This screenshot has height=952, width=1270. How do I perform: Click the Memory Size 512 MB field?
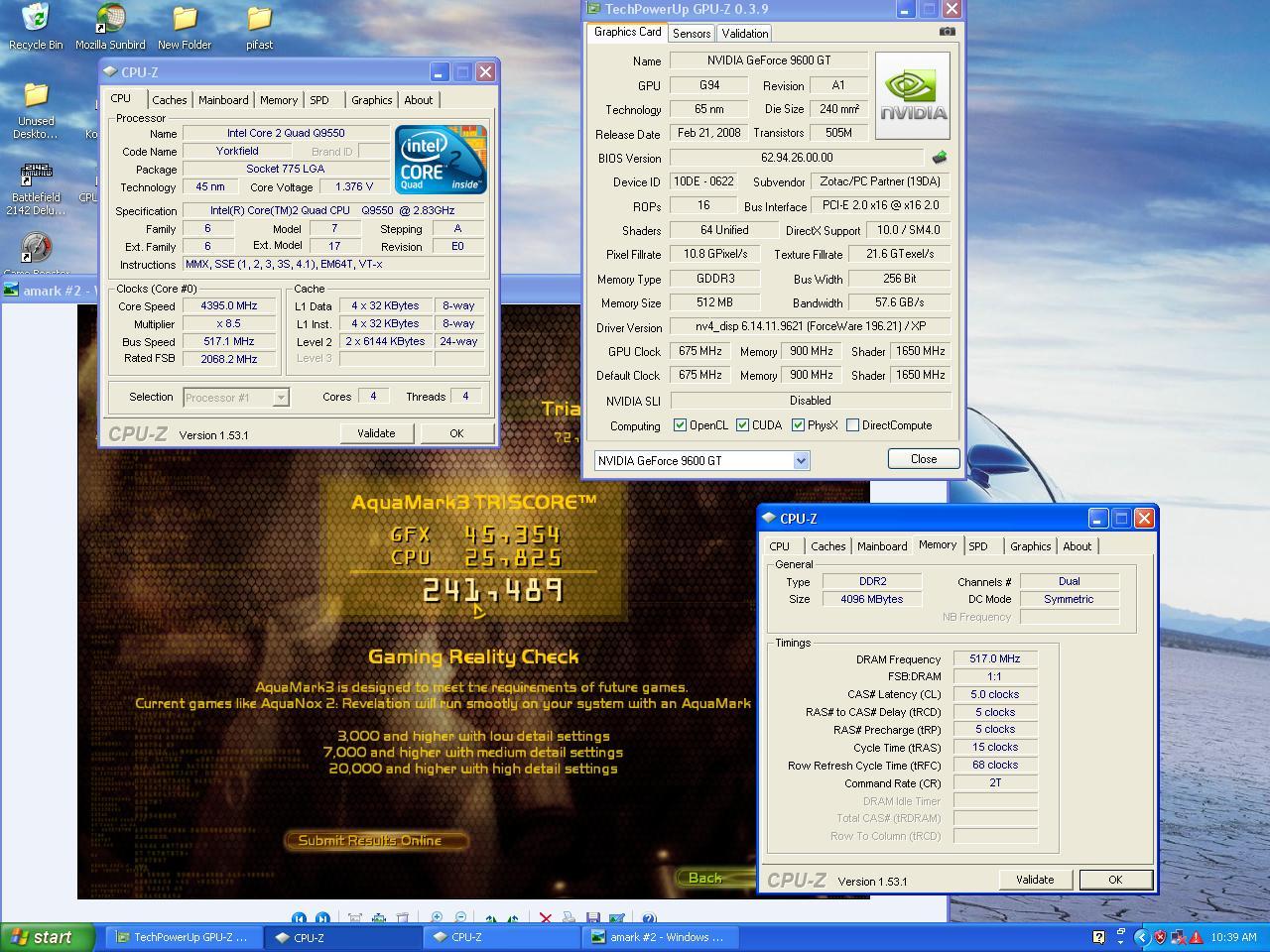tap(714, 303)
